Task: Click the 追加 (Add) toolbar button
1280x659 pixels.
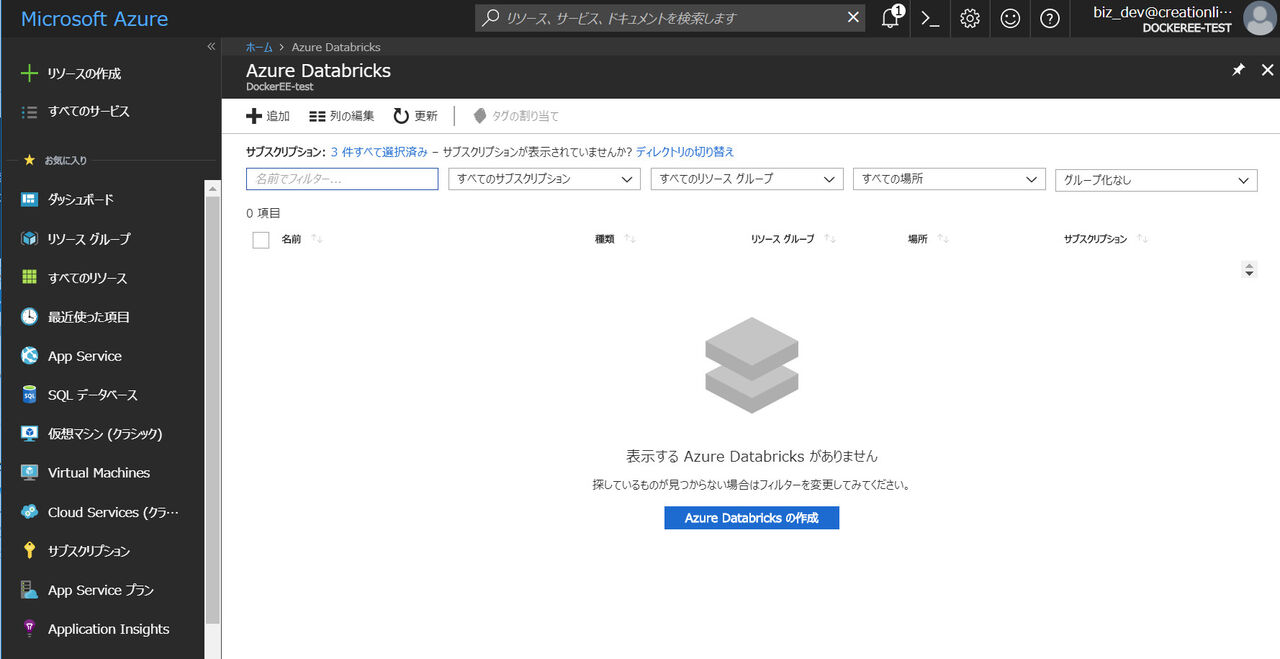Action: point(268,116)
